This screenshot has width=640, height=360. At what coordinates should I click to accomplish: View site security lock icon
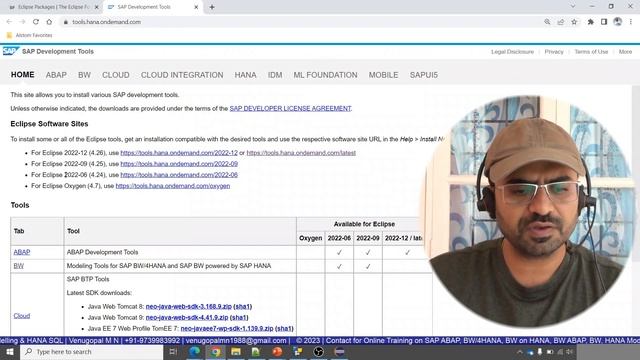pos(66,22)
